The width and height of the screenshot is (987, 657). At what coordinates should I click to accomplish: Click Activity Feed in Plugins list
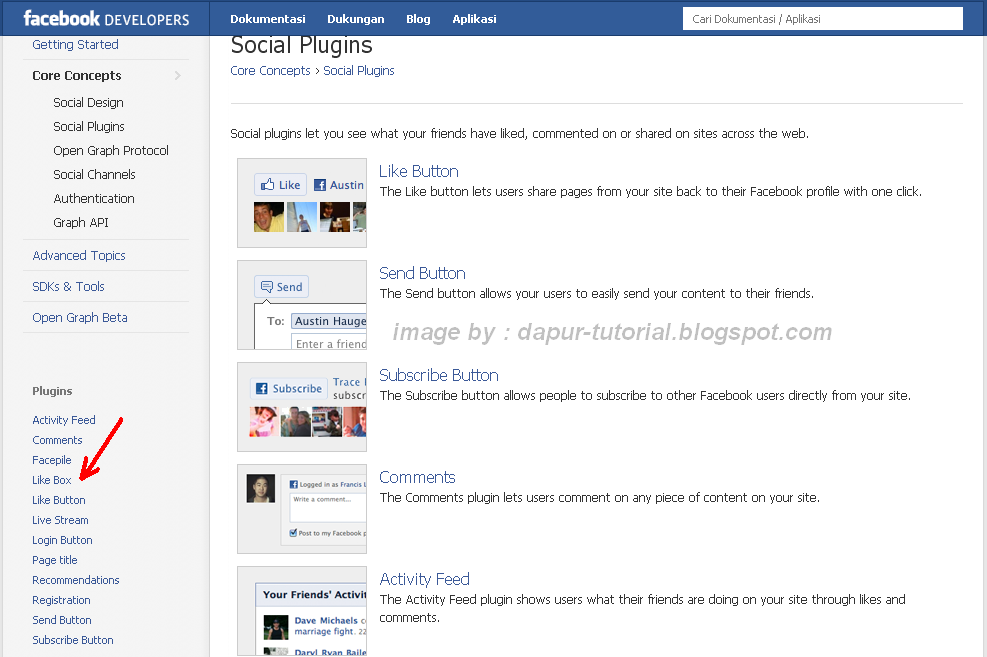point(64,420)
